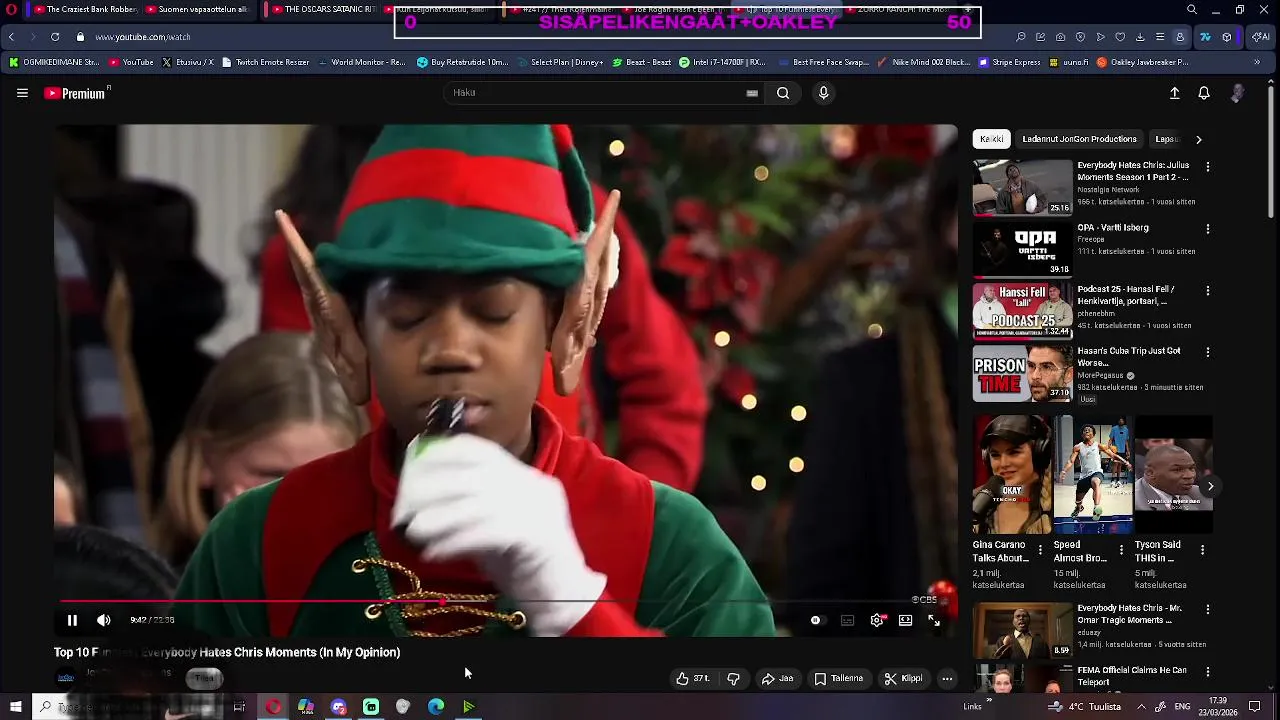Viewport: 1280px width, 720px height.
Task: Open options for OPA - Vartti Isberg
Action: (x=1208, y=229)
